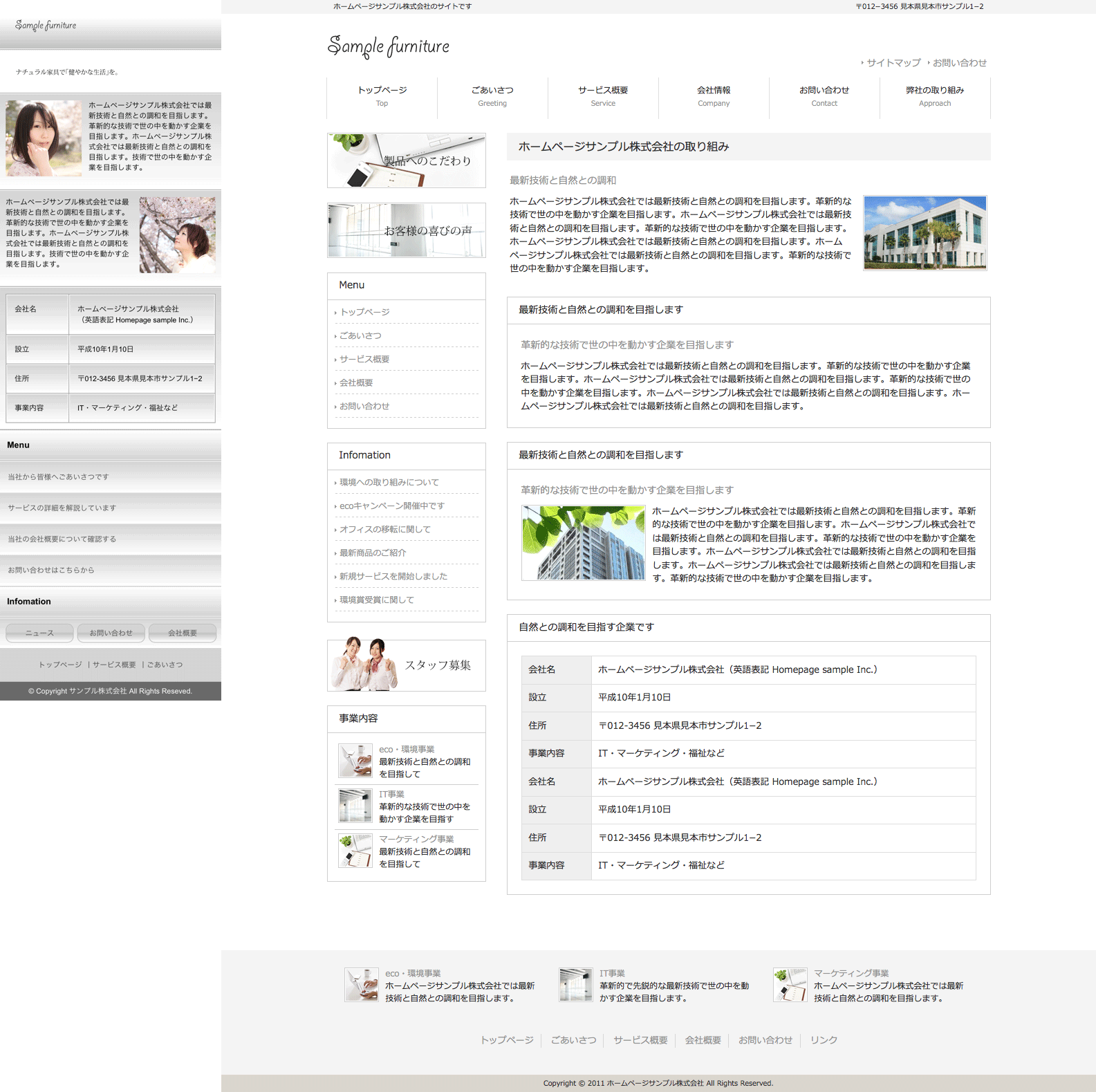Screen dimensions: 1096x1092
Task: Click the サイトマップ link in header
Action: coord(893,63)
